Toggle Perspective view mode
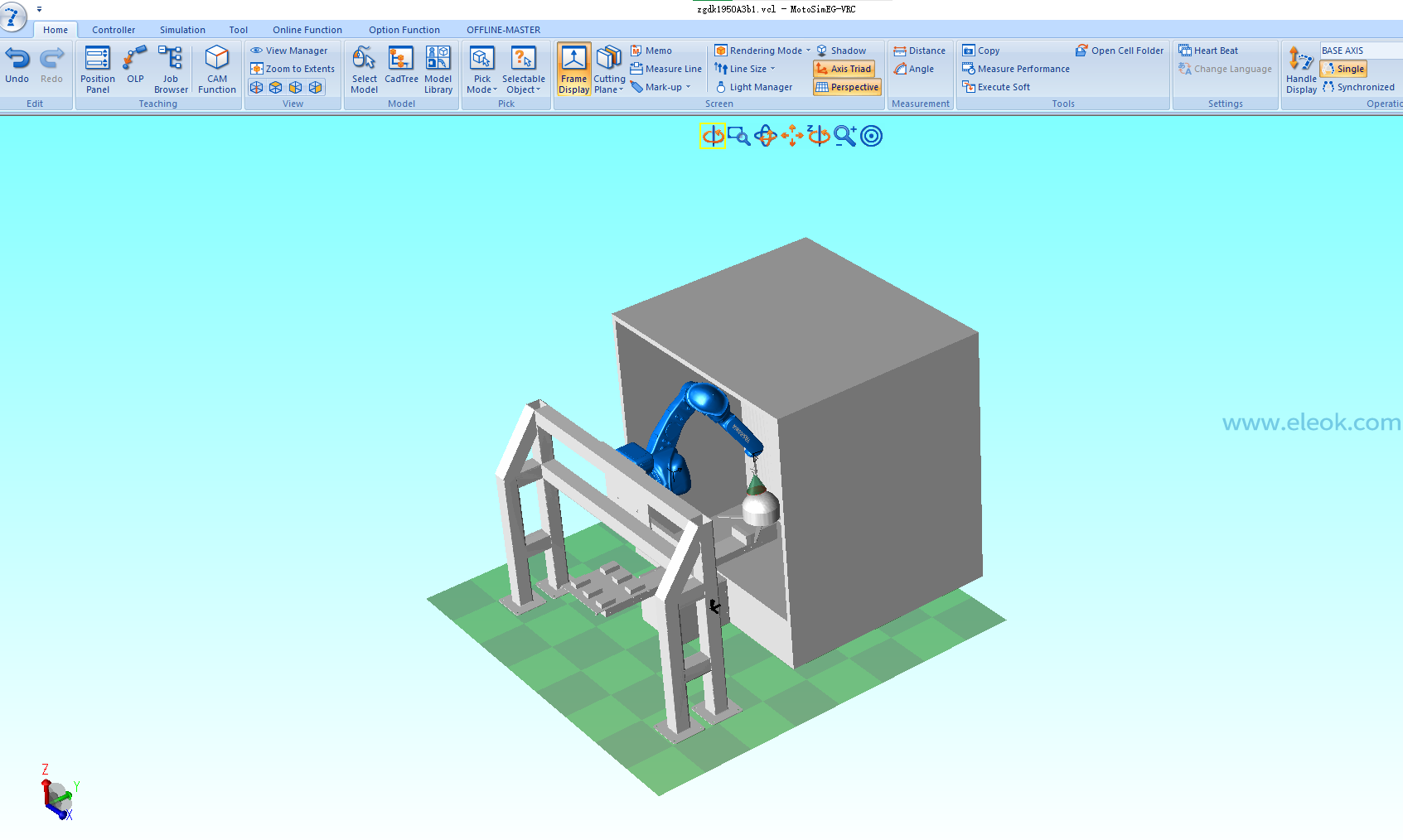Viewport: 1403px width, 840px height. 847,87
